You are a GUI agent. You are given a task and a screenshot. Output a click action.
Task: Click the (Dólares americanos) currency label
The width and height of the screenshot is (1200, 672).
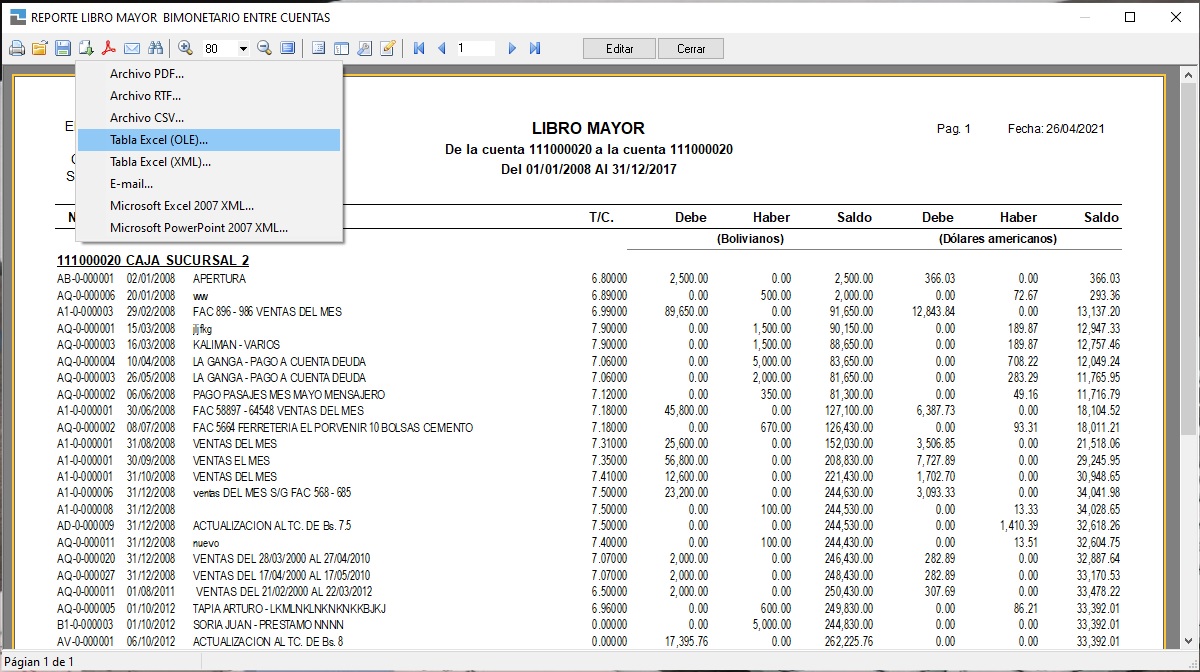tap(998, 239)
